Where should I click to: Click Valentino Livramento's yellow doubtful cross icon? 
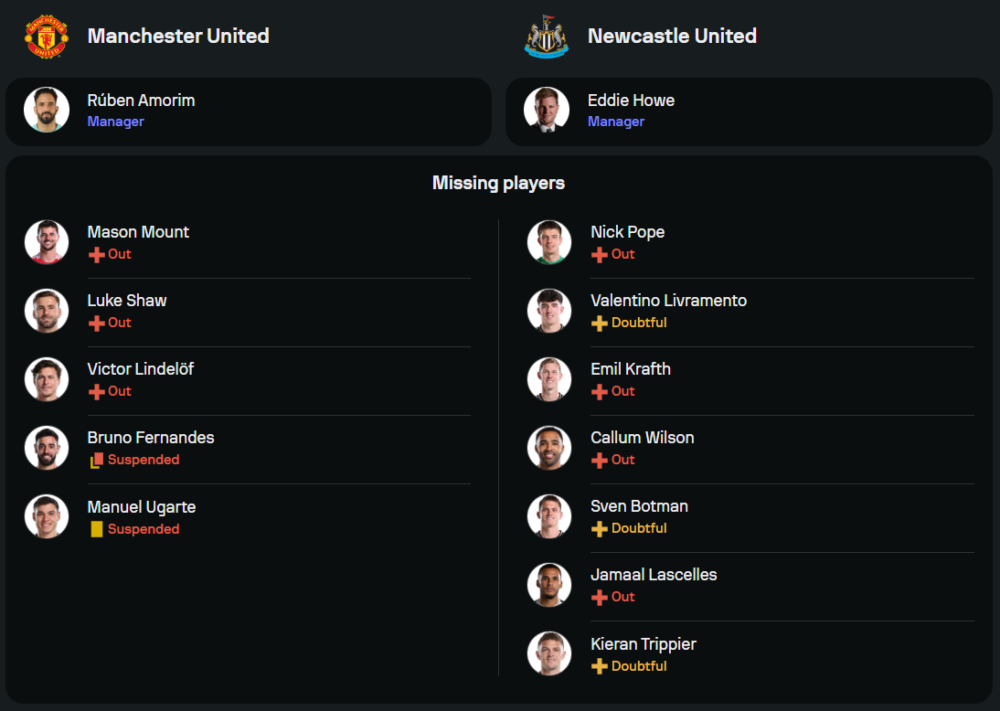[x=599, y=323]
